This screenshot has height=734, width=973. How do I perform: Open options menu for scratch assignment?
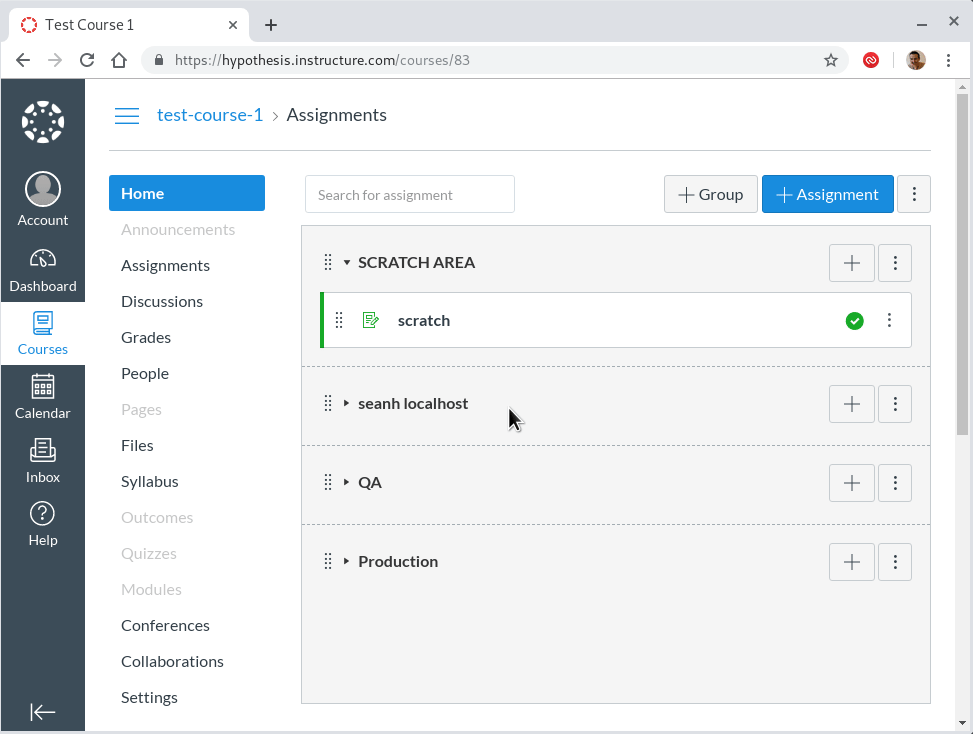pos(889,321)
